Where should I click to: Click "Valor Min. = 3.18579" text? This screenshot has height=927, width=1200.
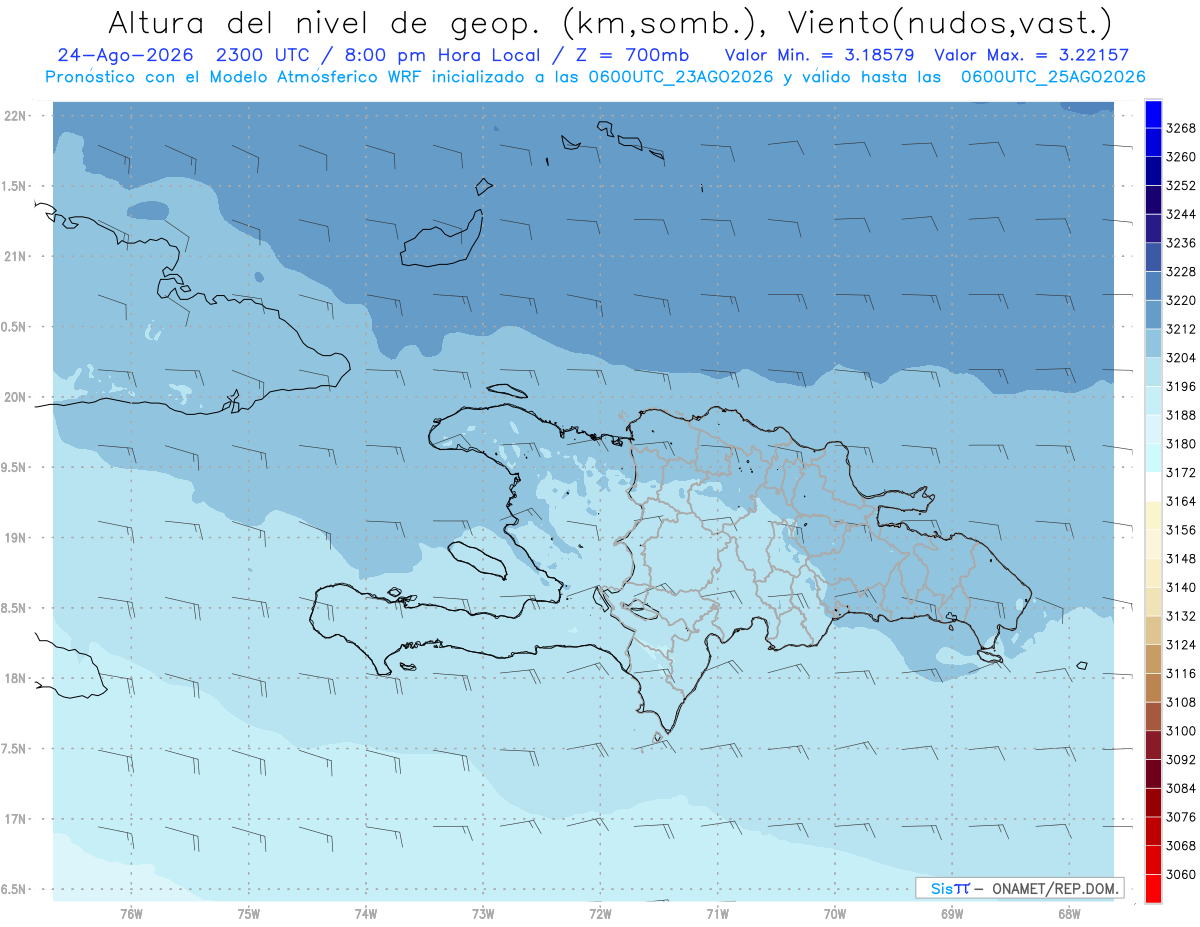pos(821,55)
